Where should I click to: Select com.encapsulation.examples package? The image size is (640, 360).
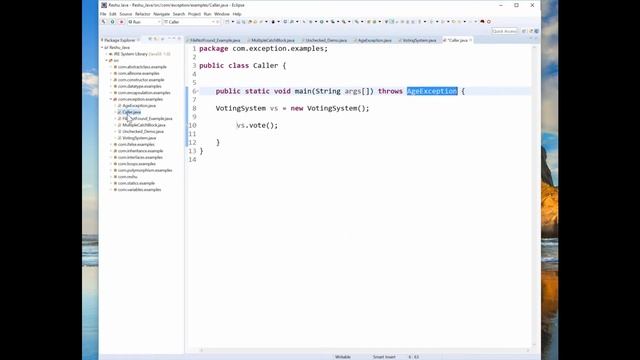click(144, 93)
